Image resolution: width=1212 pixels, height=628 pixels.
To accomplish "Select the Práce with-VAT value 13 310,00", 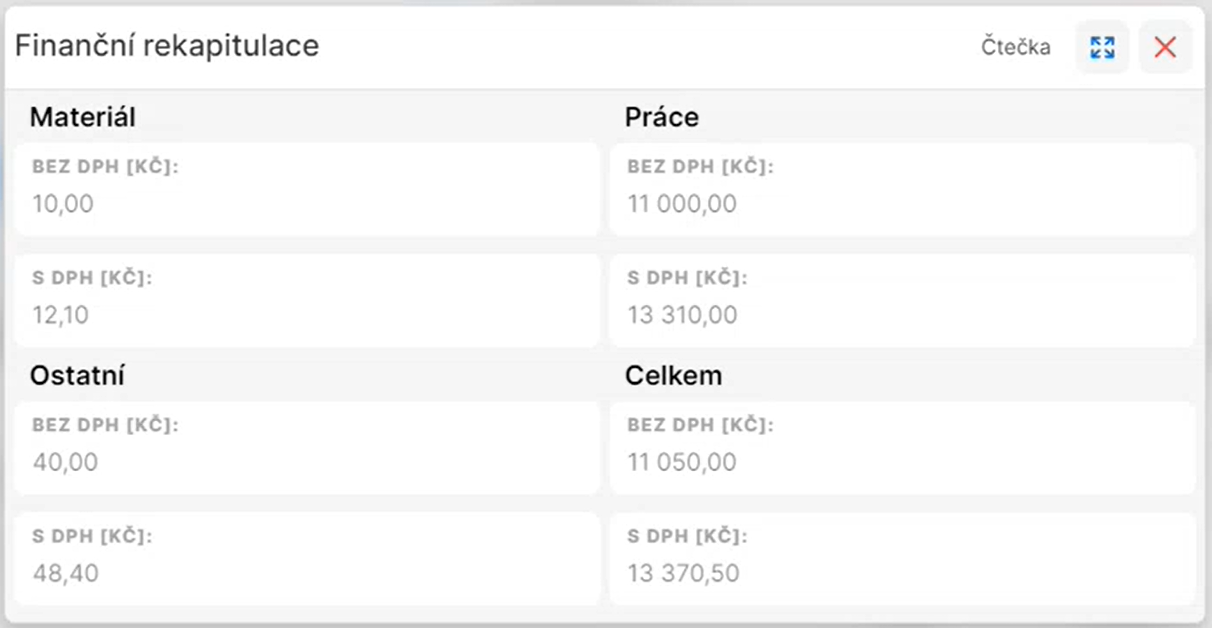I will (682, 316).
